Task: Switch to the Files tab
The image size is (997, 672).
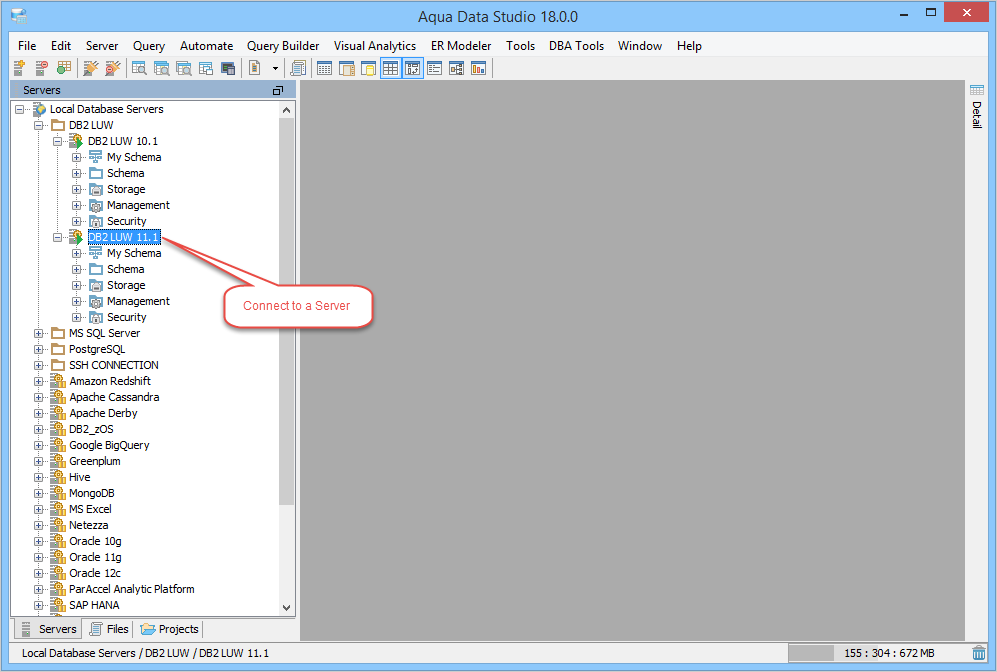Action: click(109, 629)
